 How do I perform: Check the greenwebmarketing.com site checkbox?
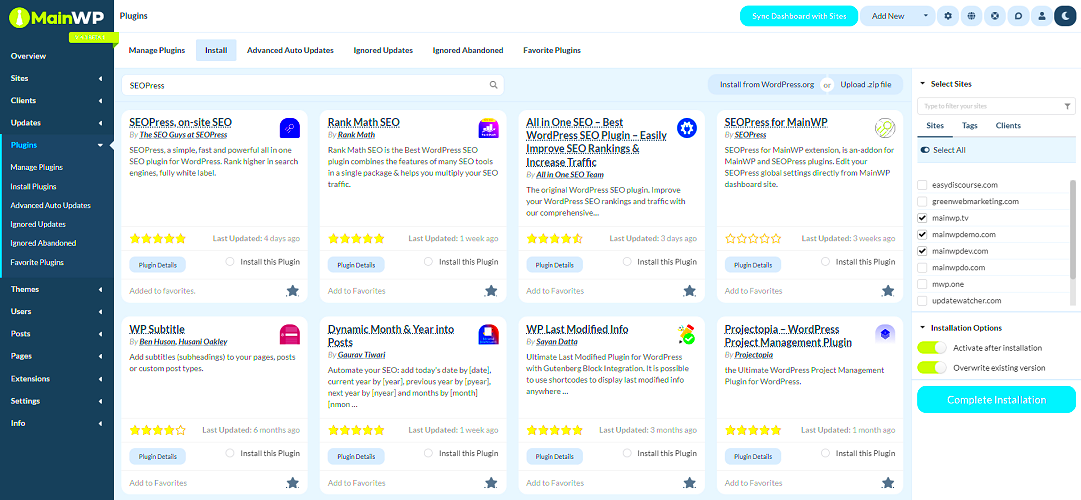pos(922,201)
